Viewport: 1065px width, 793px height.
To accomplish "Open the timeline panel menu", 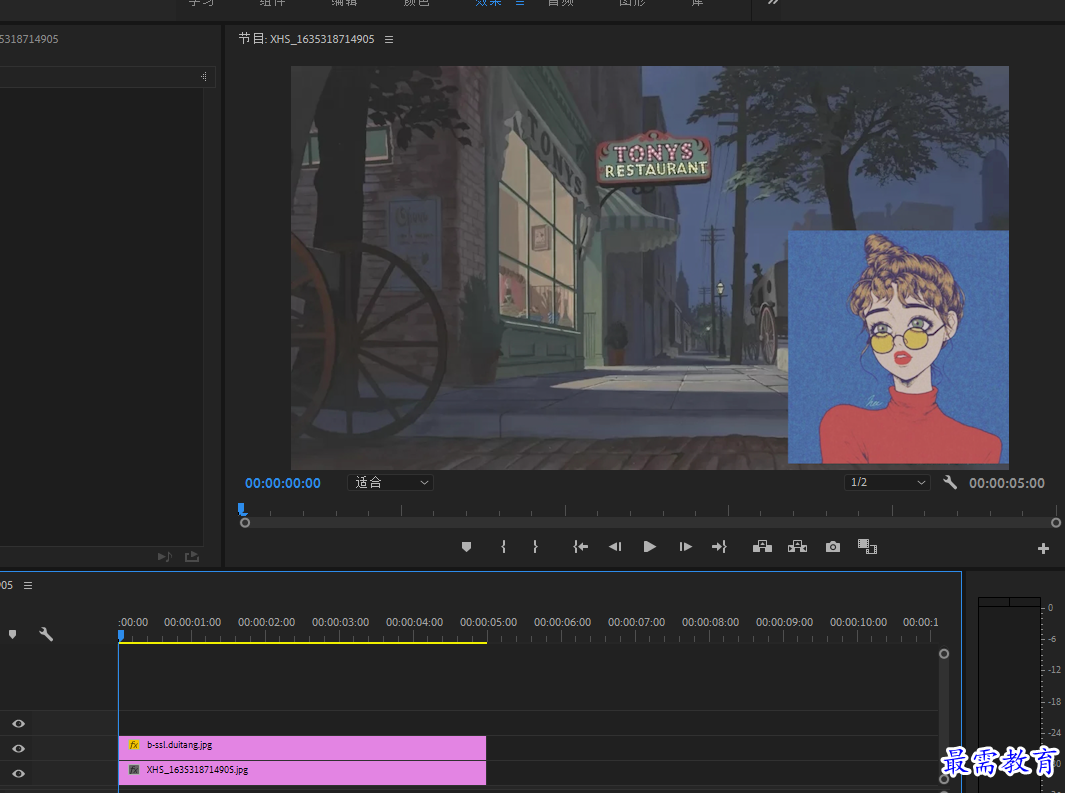I will tap(28, 585).
